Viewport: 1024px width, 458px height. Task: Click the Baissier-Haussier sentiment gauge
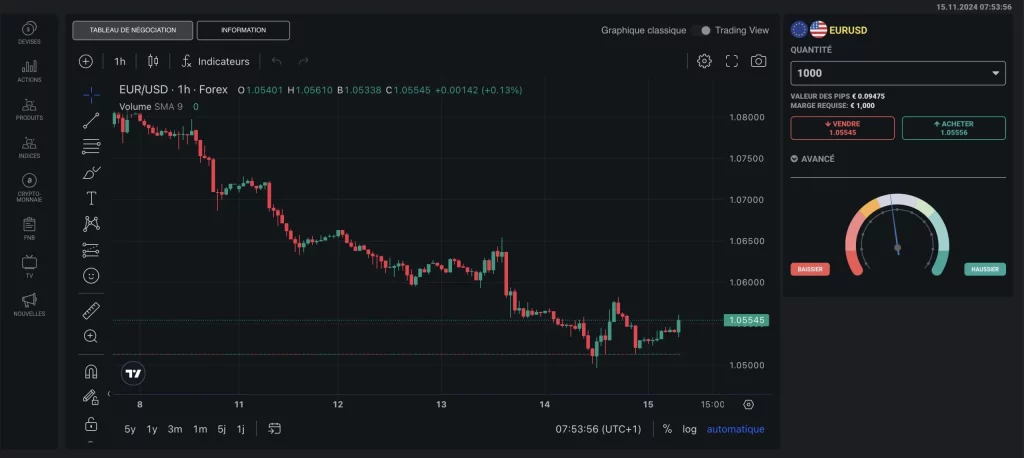point(897,235)
